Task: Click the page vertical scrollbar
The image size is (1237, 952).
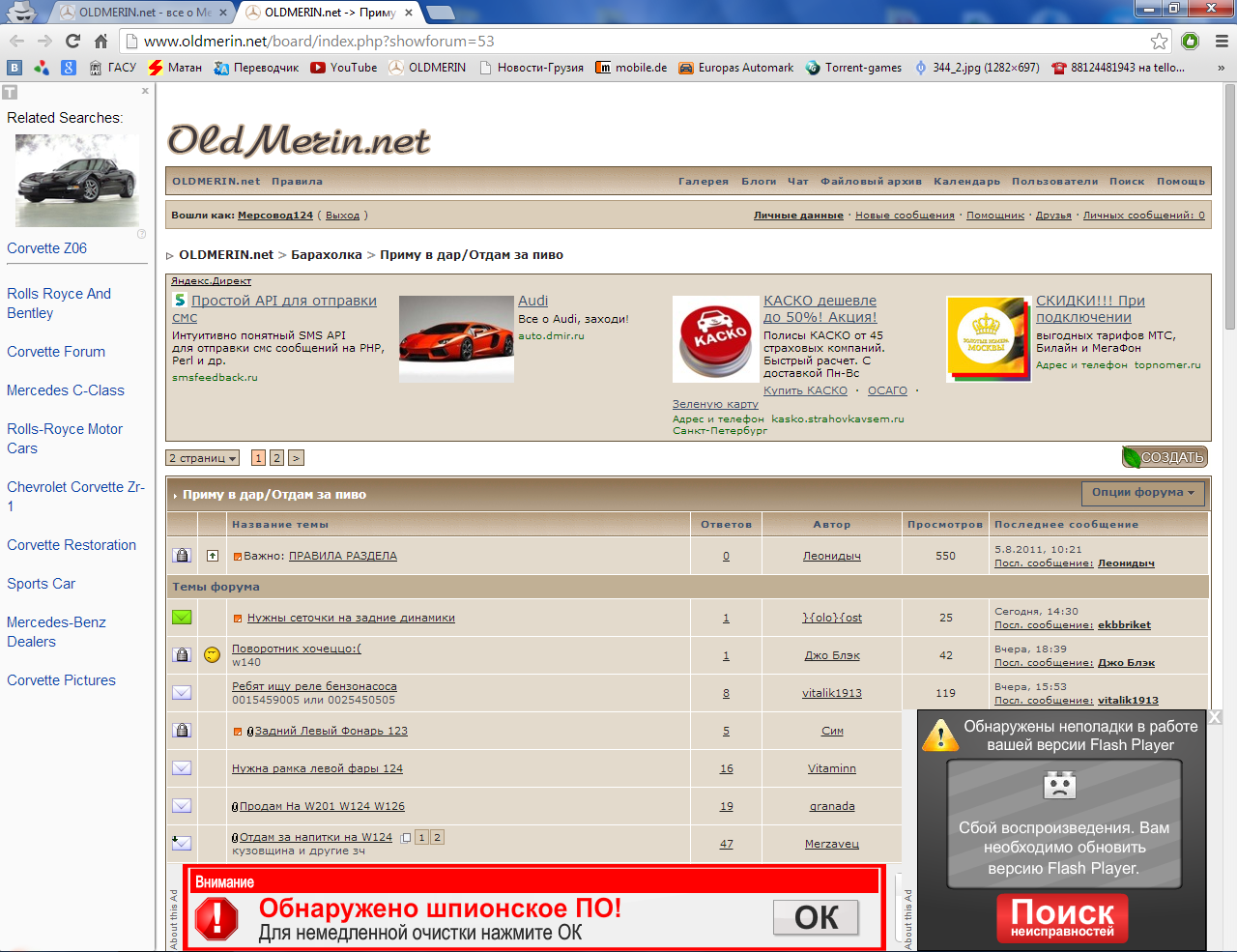Action: (x=1229, y=483)
